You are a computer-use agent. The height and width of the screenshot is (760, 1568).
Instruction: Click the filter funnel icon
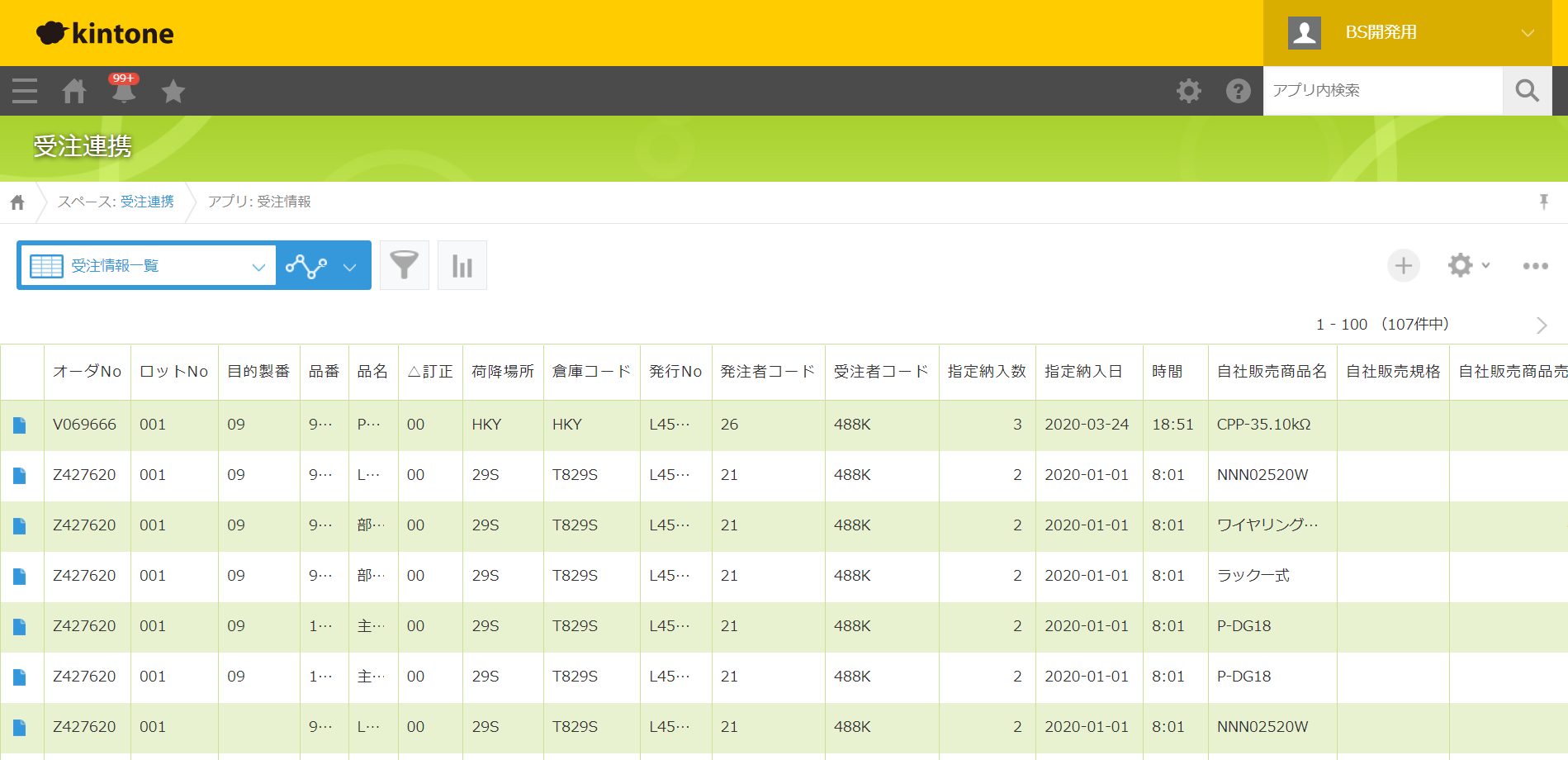point(405,265)
